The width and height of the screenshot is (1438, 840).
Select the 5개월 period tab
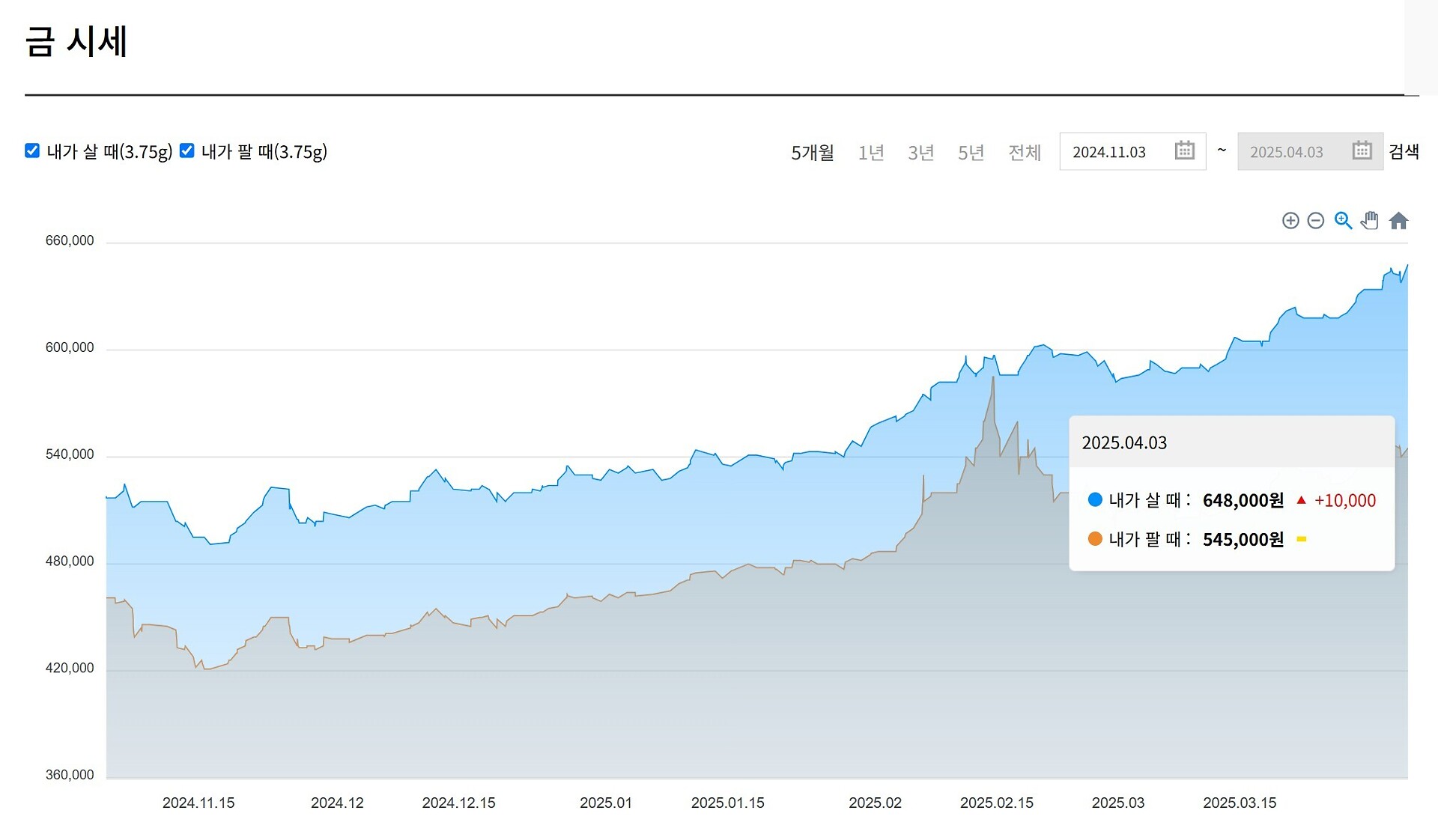click(x=813, y=153)
